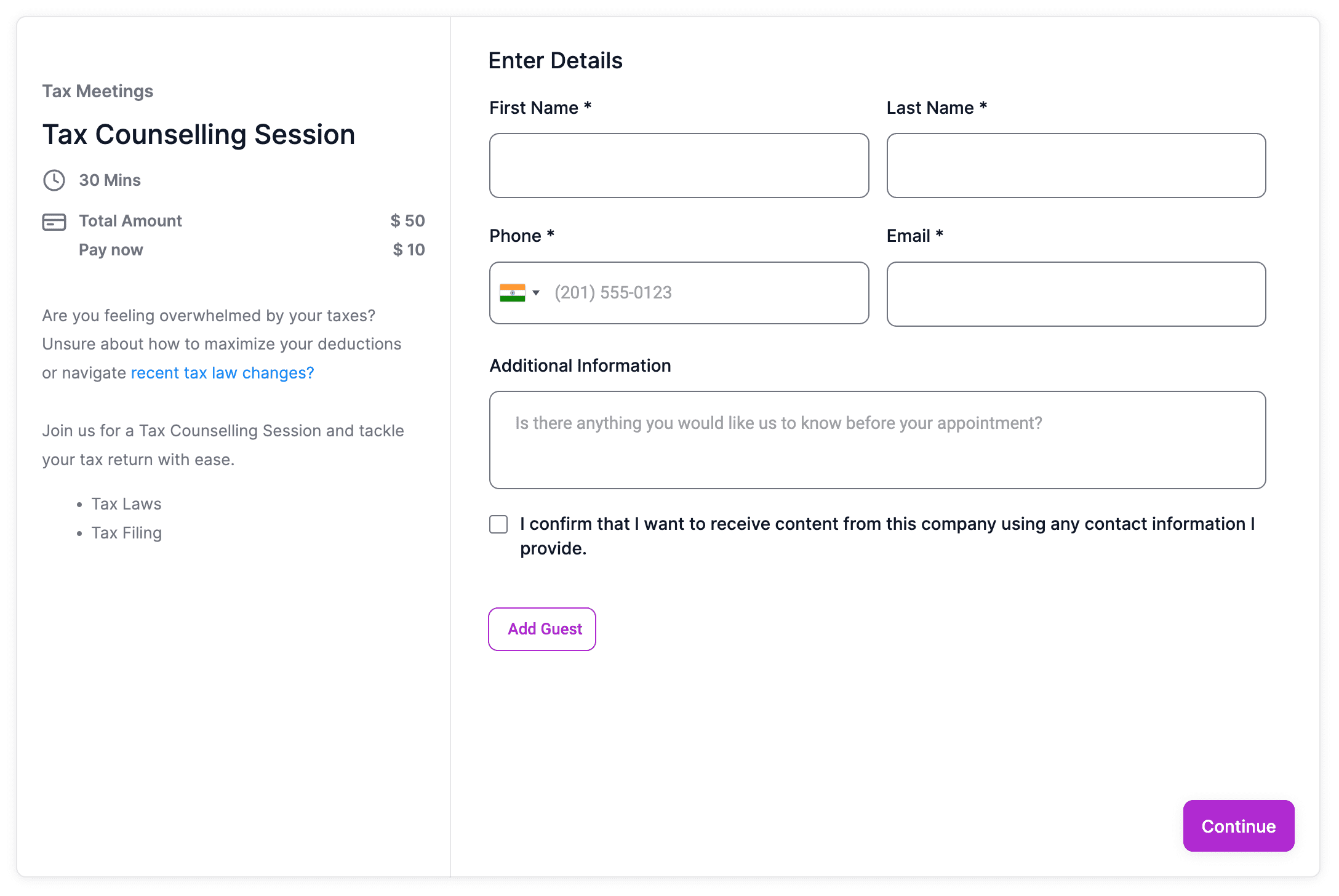Focus the First Name input field
Image resolution: width=1339 pixels, height=896 pixels.
tap(679, 166)
